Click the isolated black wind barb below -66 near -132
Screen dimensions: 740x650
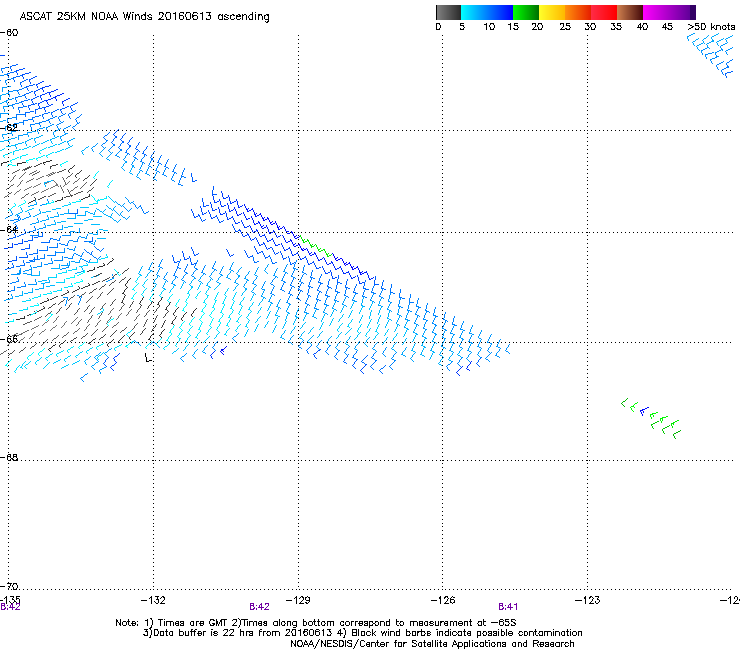tap(148, 358)
